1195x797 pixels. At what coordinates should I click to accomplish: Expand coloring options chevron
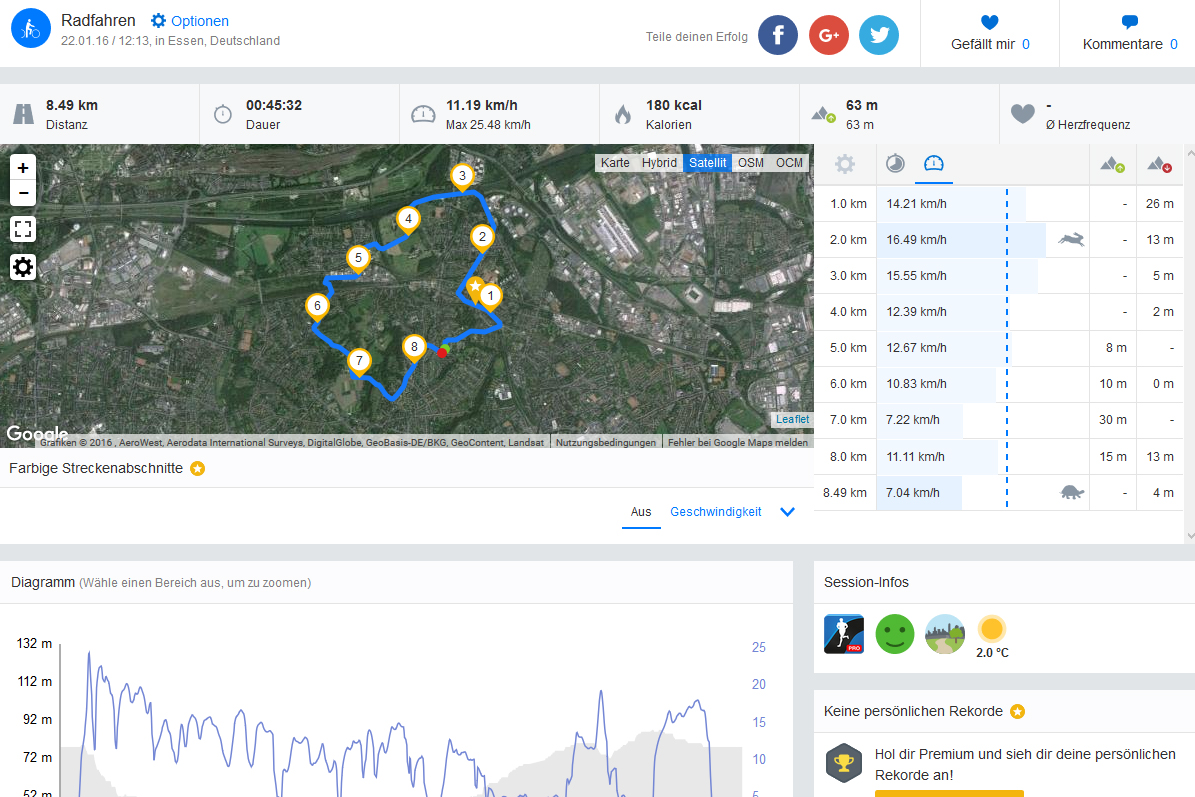pos(787,512)
